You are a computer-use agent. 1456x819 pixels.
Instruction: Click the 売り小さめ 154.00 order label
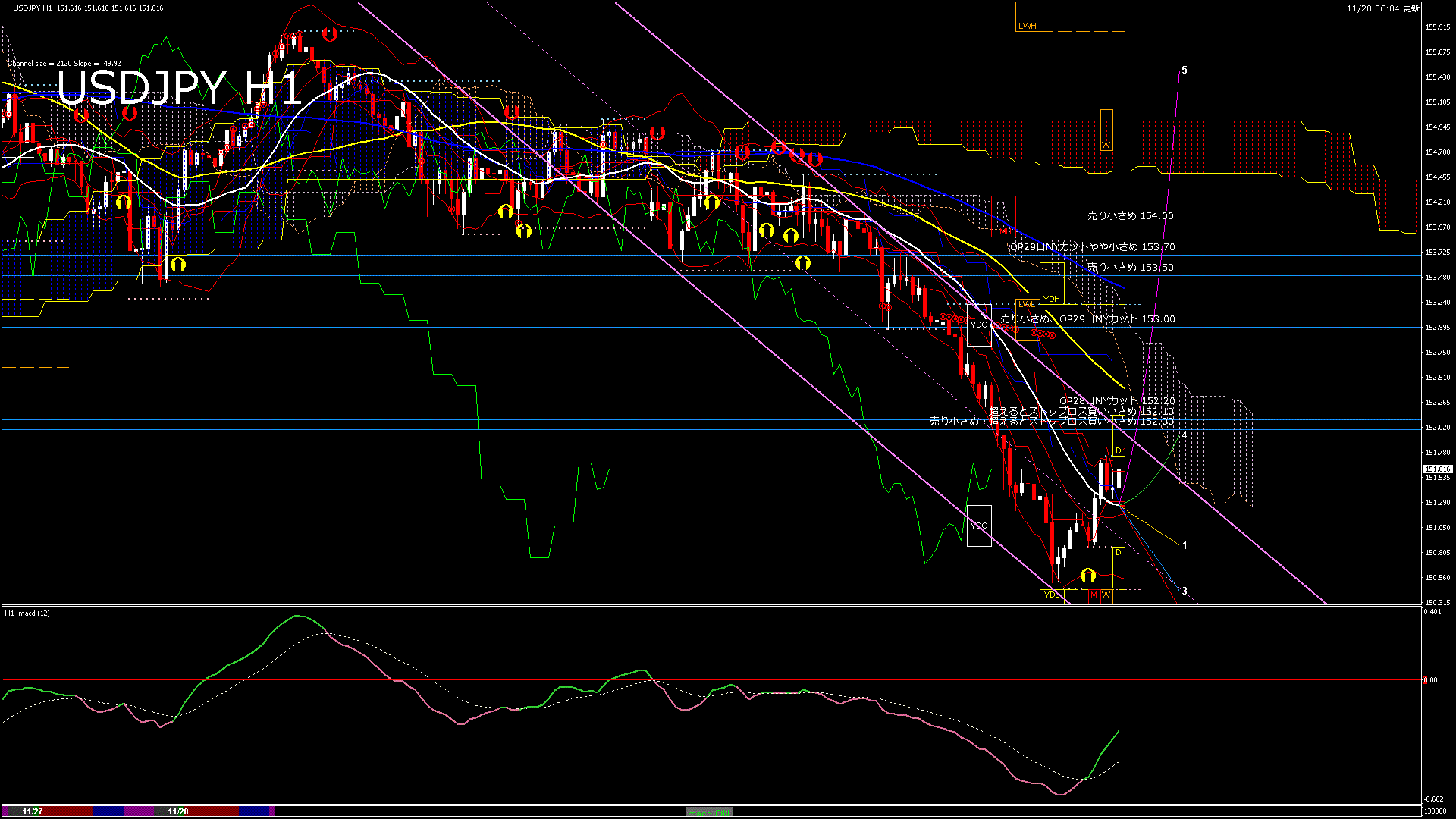coord(1130,216)
